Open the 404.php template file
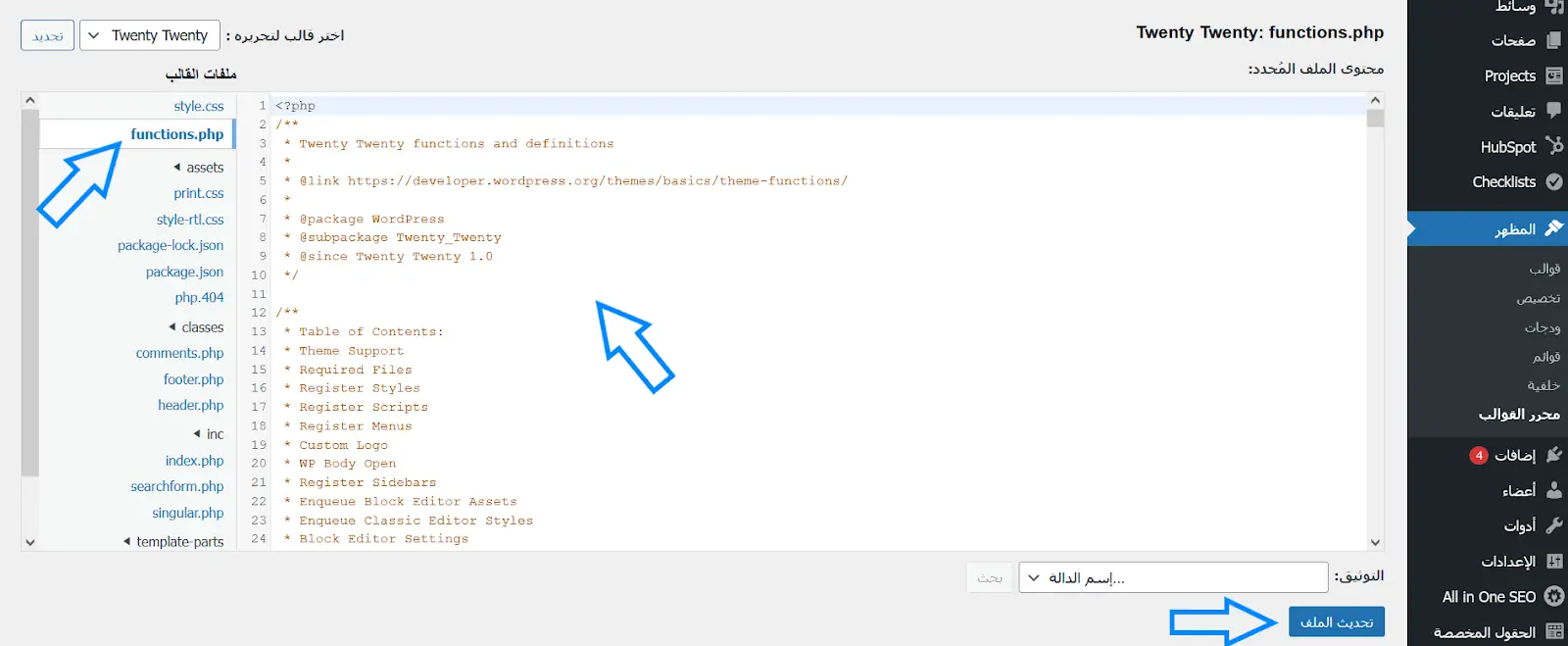 point(200,297)
